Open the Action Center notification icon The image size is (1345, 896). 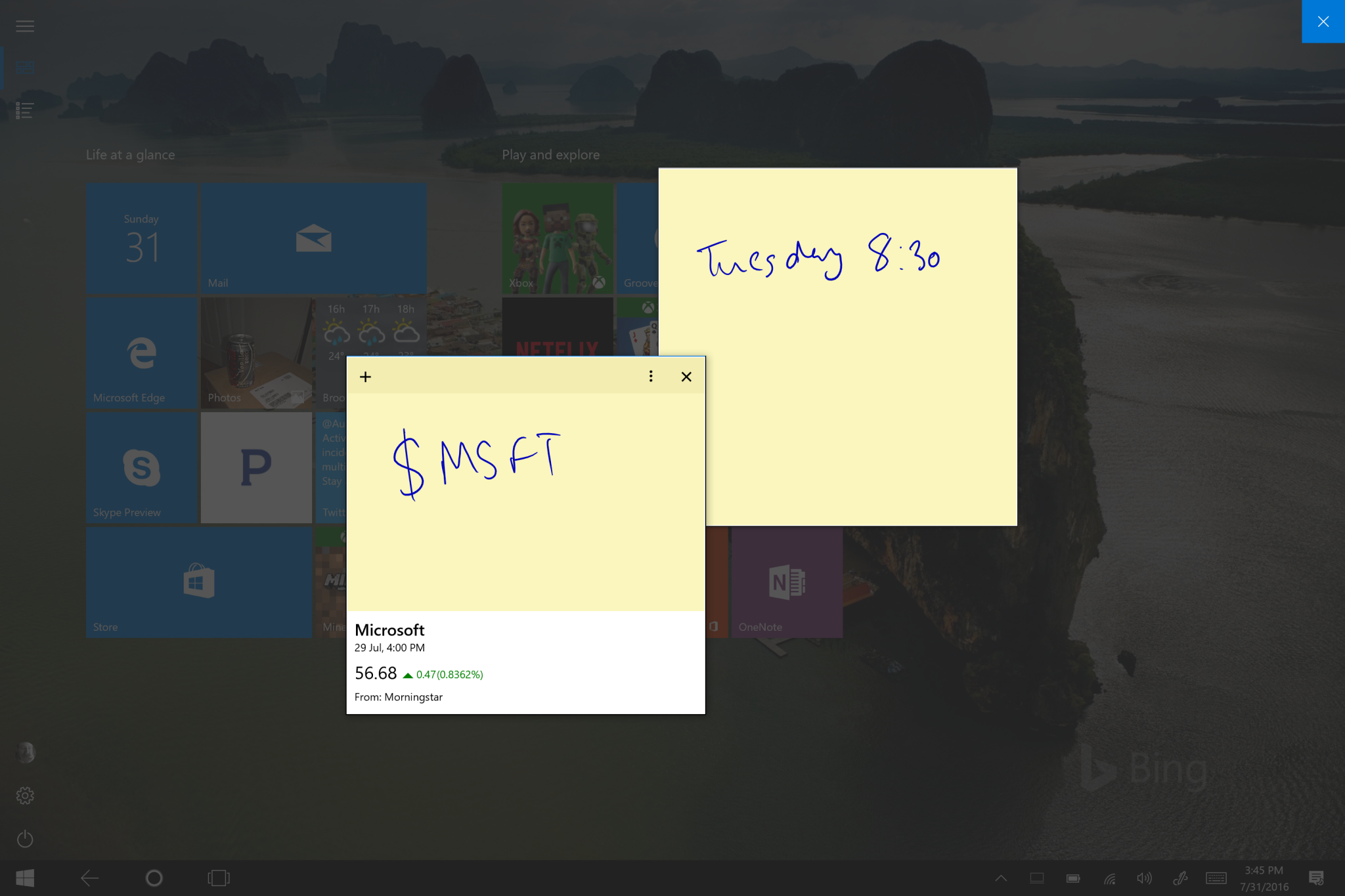point(1317,878)
